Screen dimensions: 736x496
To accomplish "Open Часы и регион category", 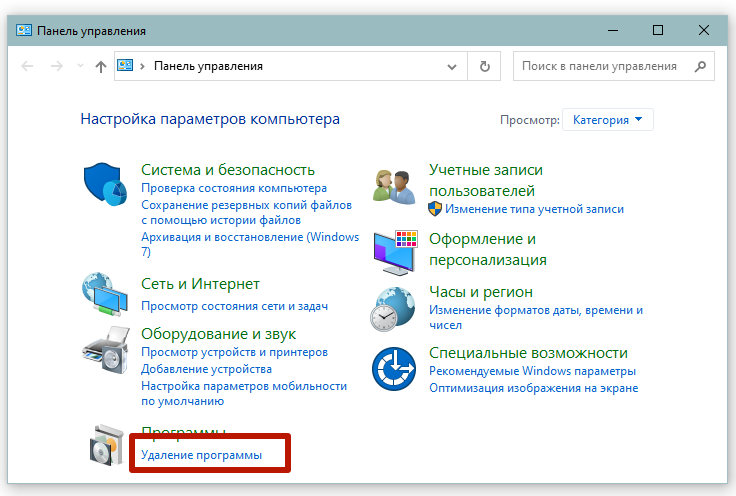I will tap(481, 291).
